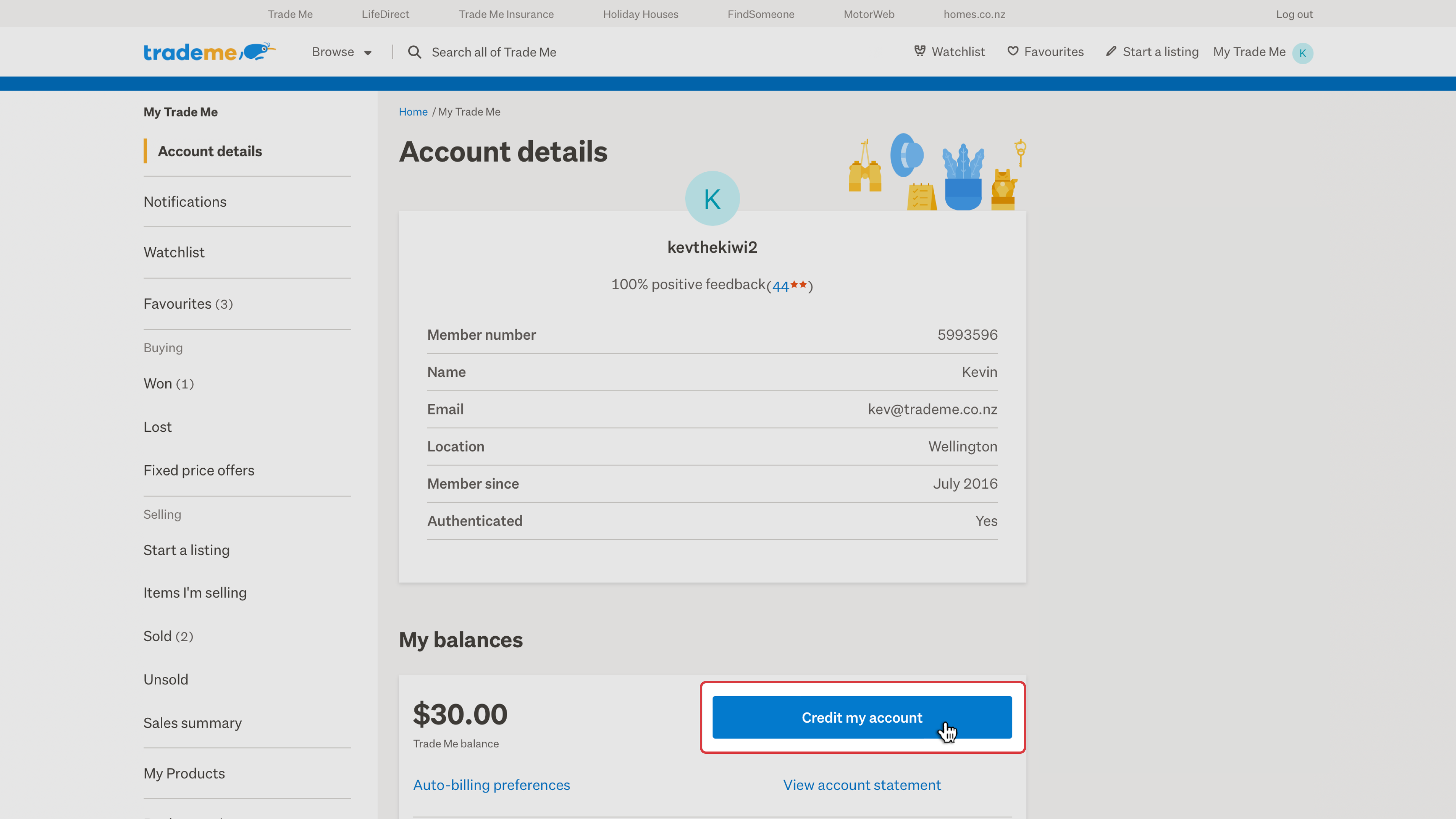The image size is (1456, 819).
Task: Click Log out in the top bar
Action: [x=1294, y=14]
